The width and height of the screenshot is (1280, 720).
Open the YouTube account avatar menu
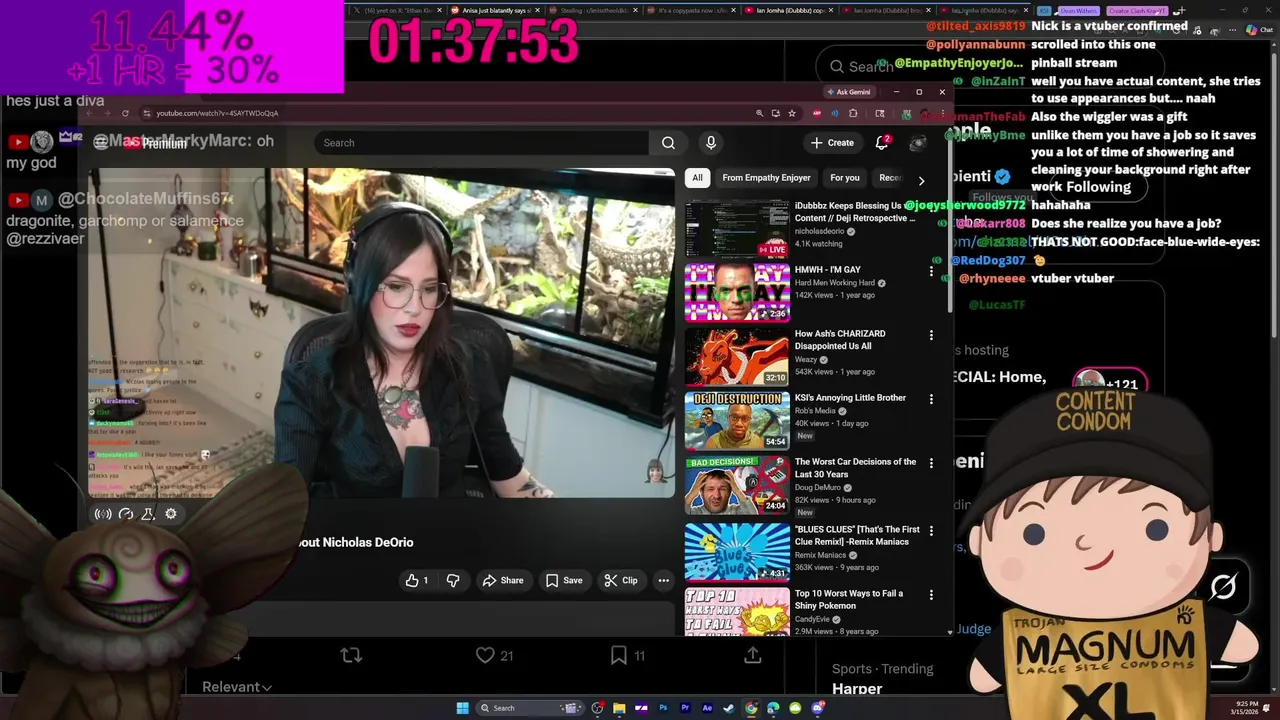(x=917, y=143)
